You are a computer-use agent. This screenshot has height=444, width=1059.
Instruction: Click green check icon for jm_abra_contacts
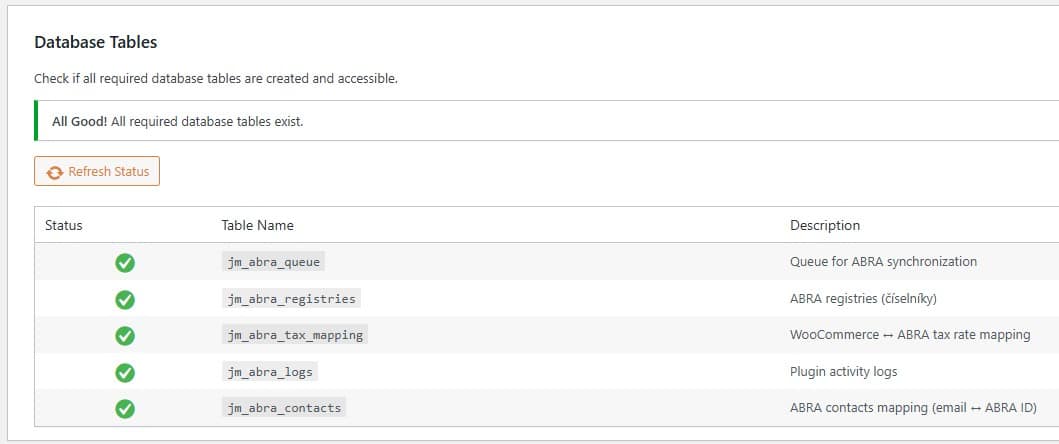coord(125,409)
